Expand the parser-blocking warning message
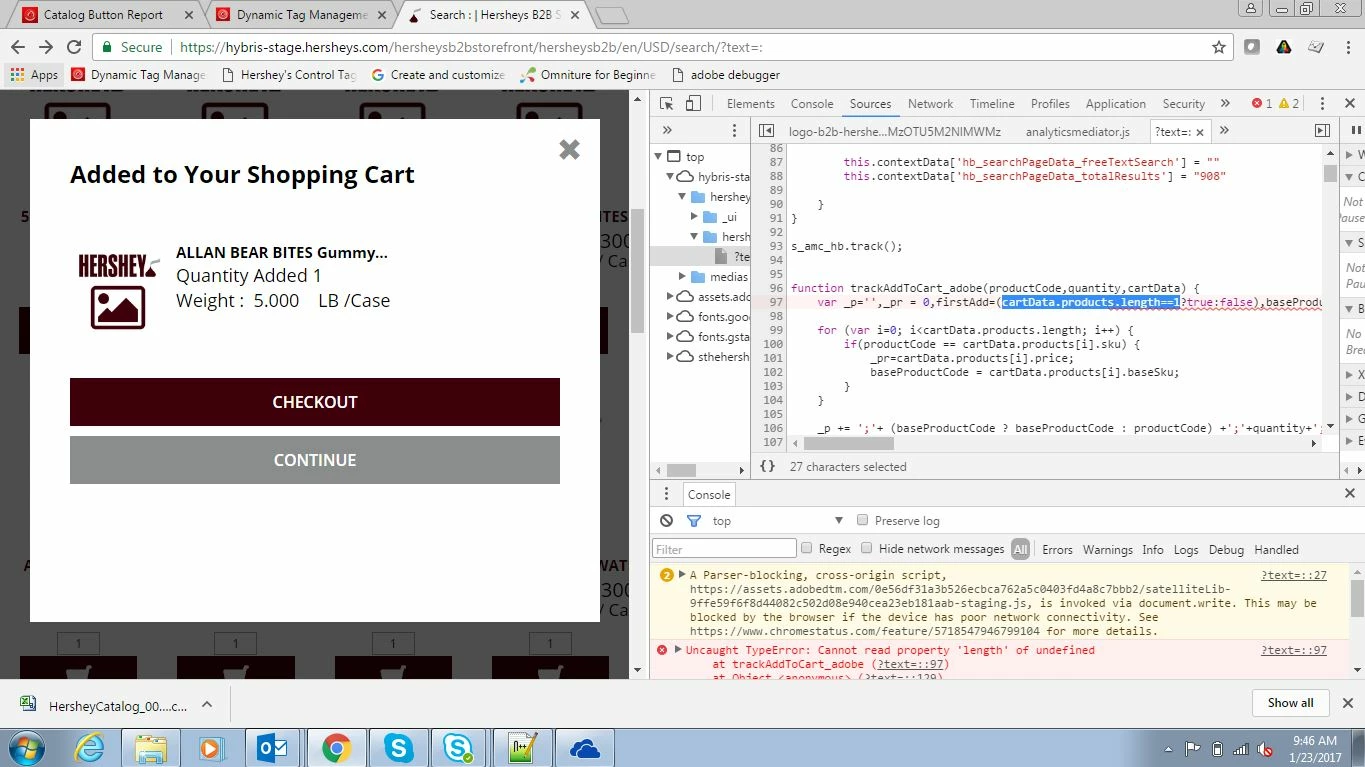Screen dimensions: 1365x767 682,575
